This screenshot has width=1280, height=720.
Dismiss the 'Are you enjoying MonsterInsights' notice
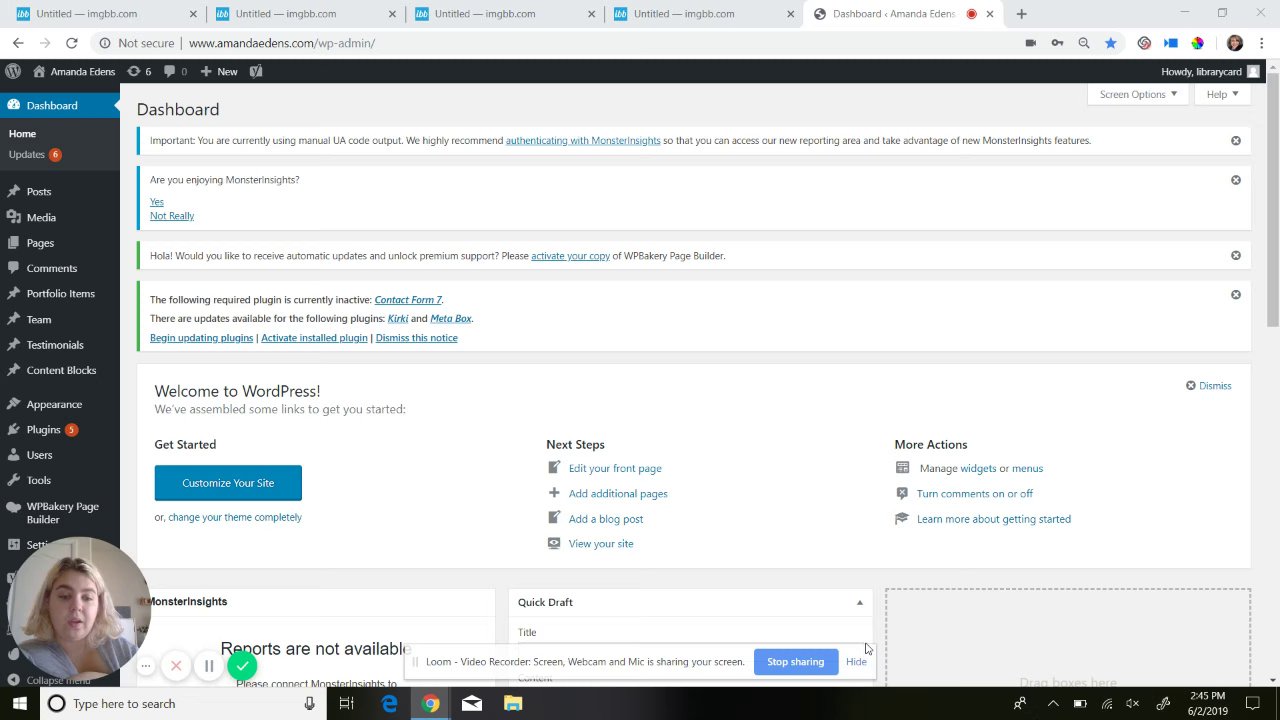1236,180
